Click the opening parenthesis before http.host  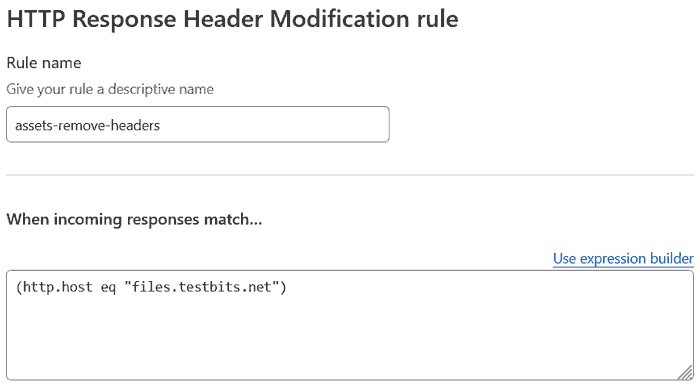coord(19,287)
